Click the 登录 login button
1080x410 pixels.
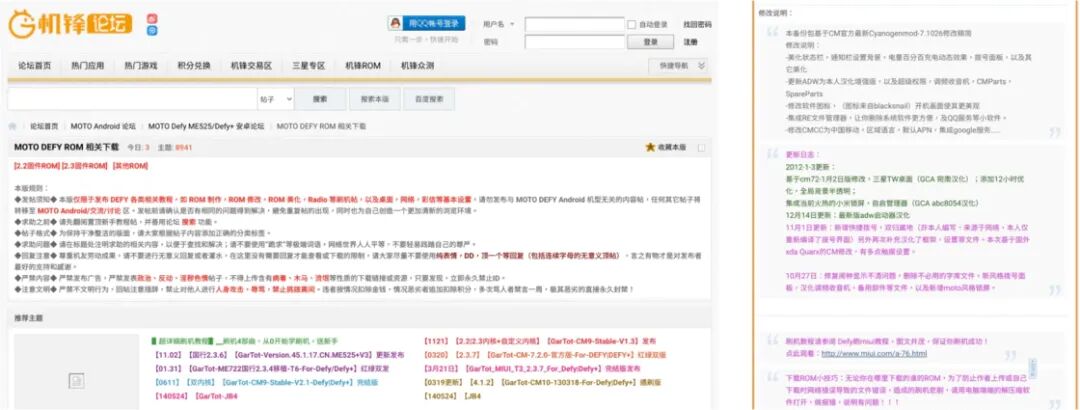650,42
